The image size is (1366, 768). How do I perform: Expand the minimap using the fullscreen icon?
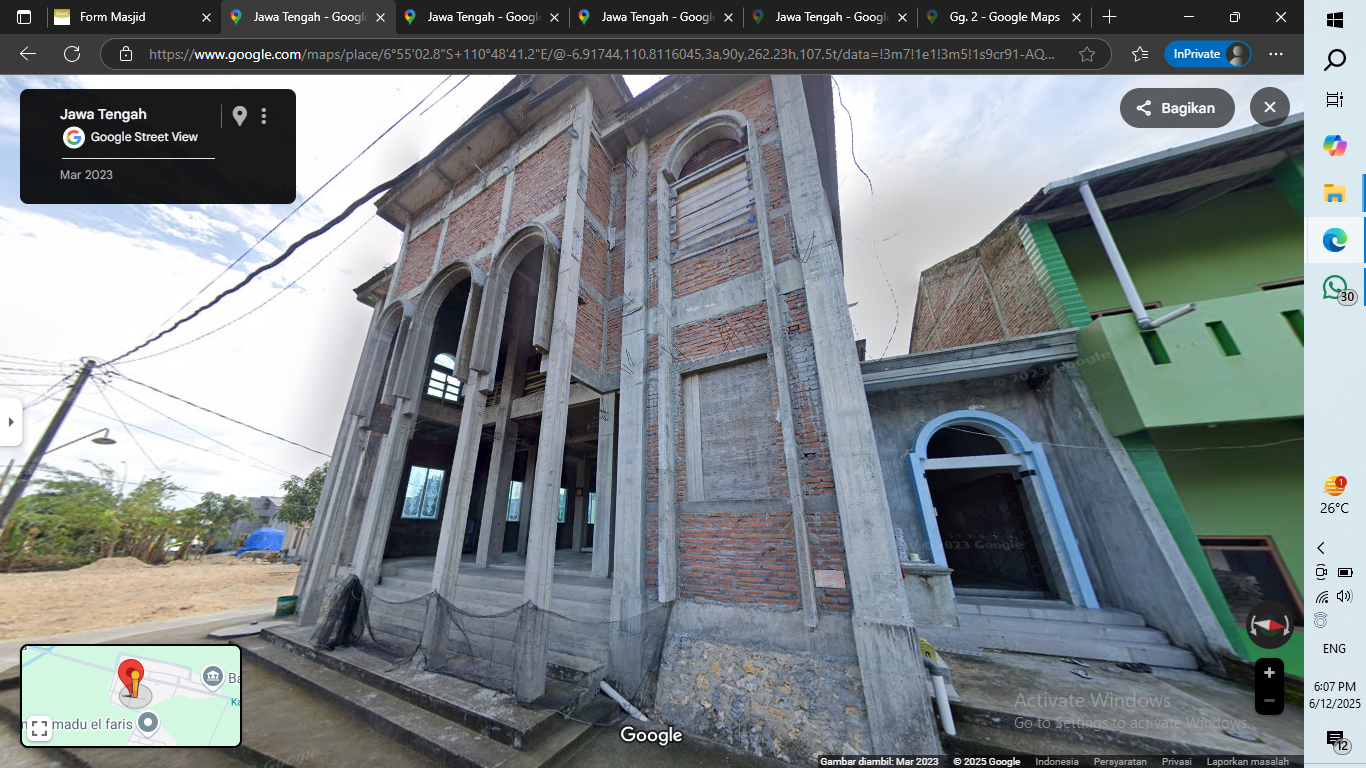(39, 728)
